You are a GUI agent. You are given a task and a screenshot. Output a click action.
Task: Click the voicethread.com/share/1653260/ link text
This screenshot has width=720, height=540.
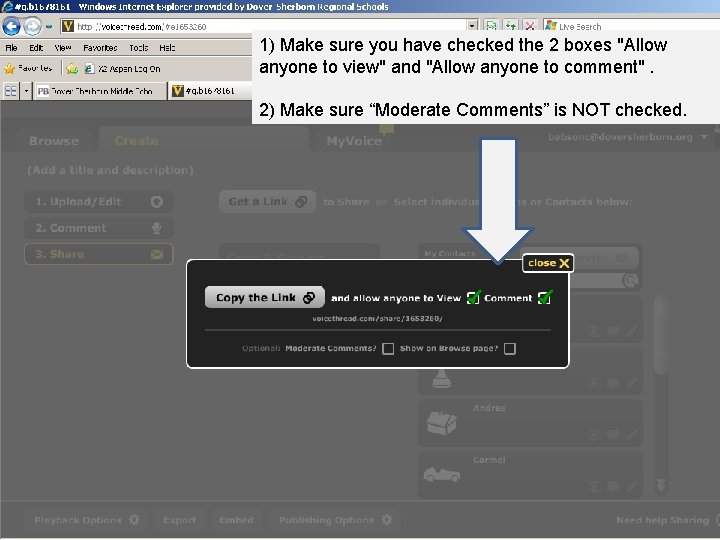click(377, 318)
